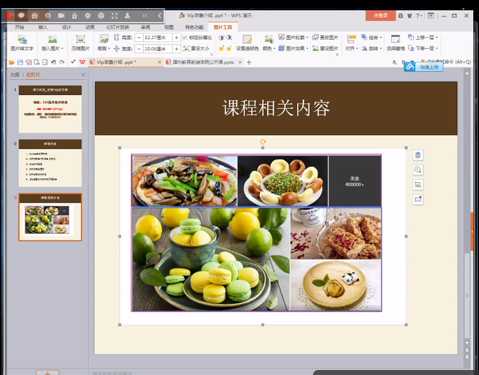Click the macaron and lemon photo in the slide
479x375 pixels.
tap(211, 259)
